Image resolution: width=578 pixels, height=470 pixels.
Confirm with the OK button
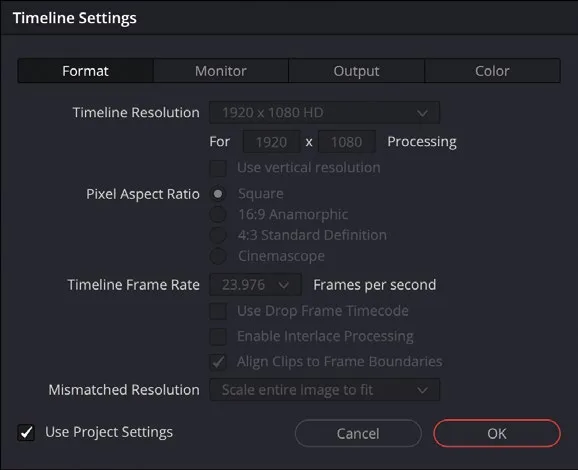[x=497, y=434]
